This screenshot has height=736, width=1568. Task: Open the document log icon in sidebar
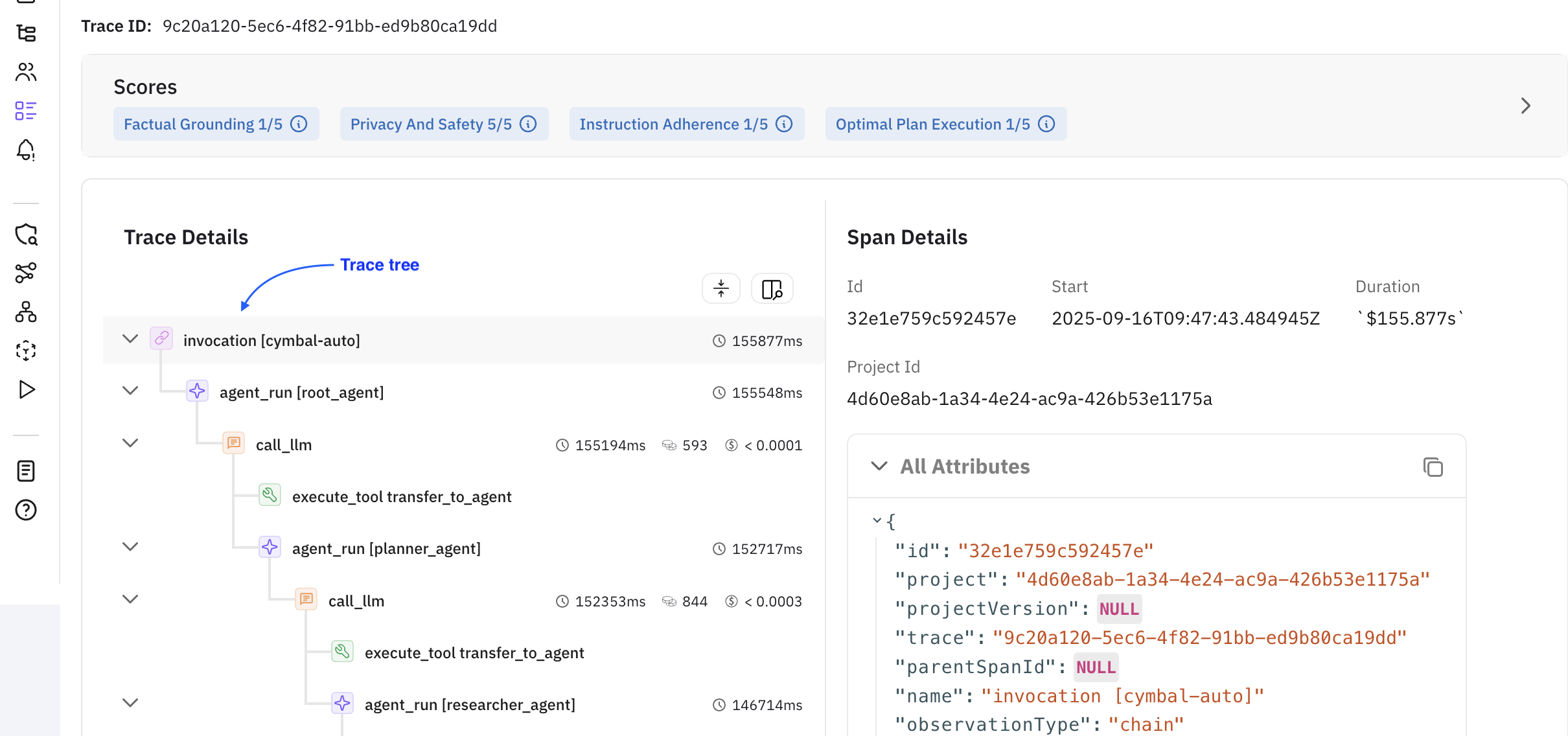point(26,471)
